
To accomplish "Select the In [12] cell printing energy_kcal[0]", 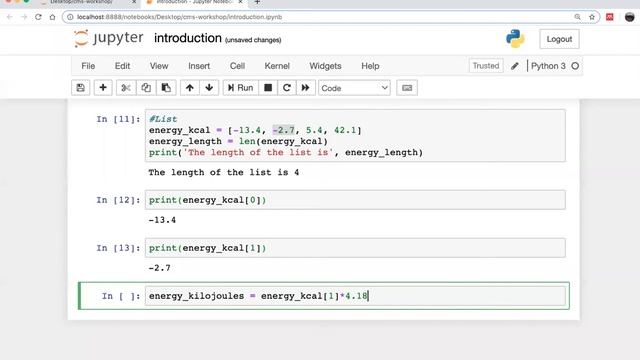I will (x=355, y=200).
